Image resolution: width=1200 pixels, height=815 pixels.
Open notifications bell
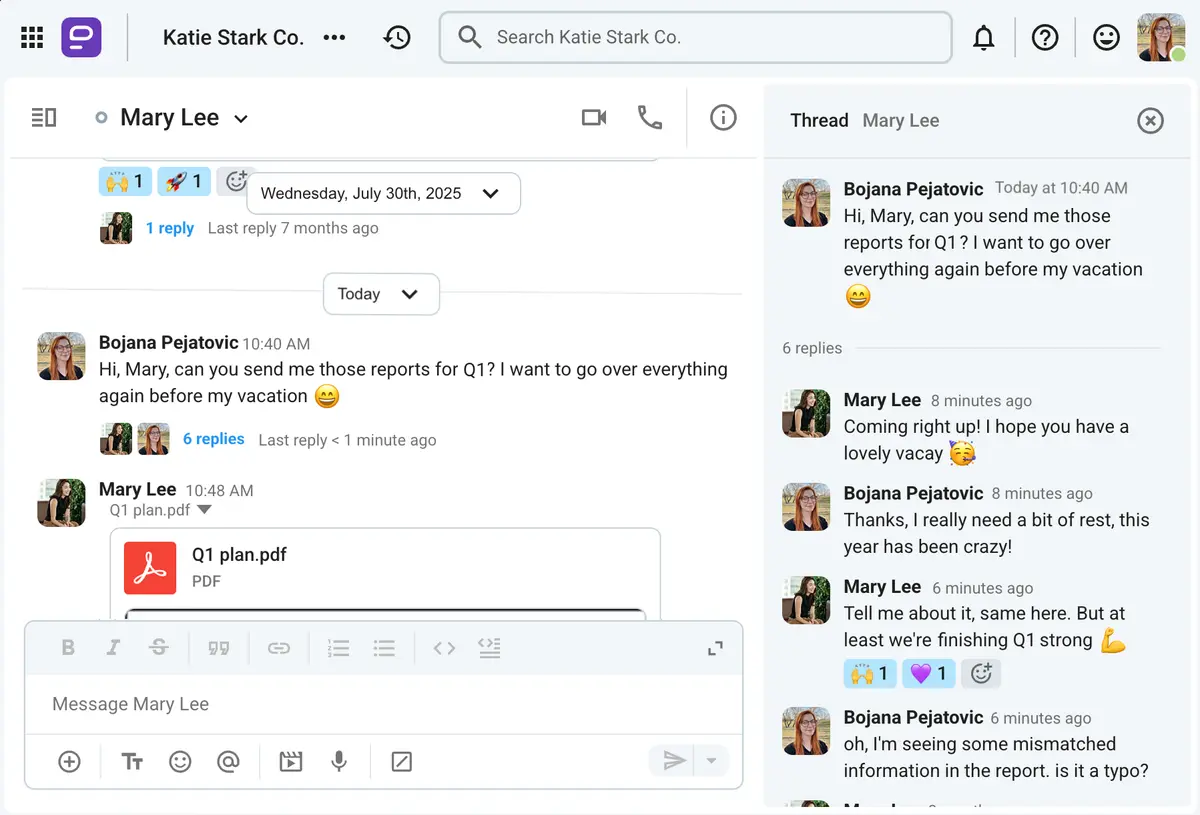[984, 38]
